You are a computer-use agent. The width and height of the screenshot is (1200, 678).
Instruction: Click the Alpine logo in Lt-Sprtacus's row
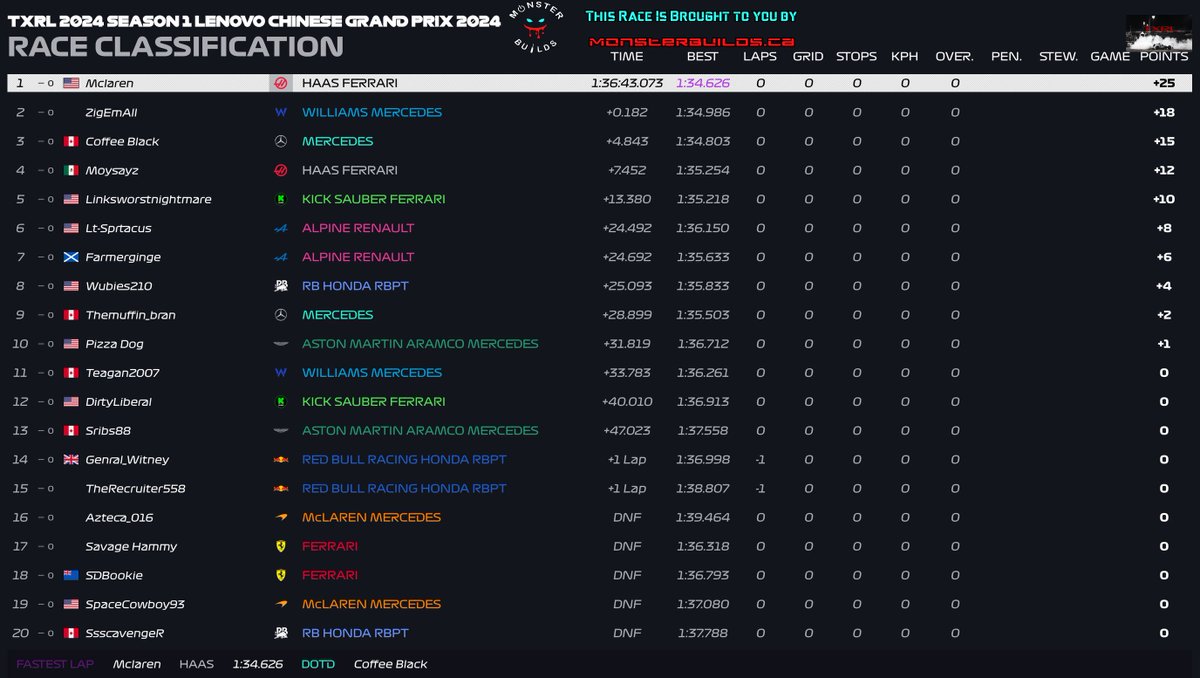point(281,228)
